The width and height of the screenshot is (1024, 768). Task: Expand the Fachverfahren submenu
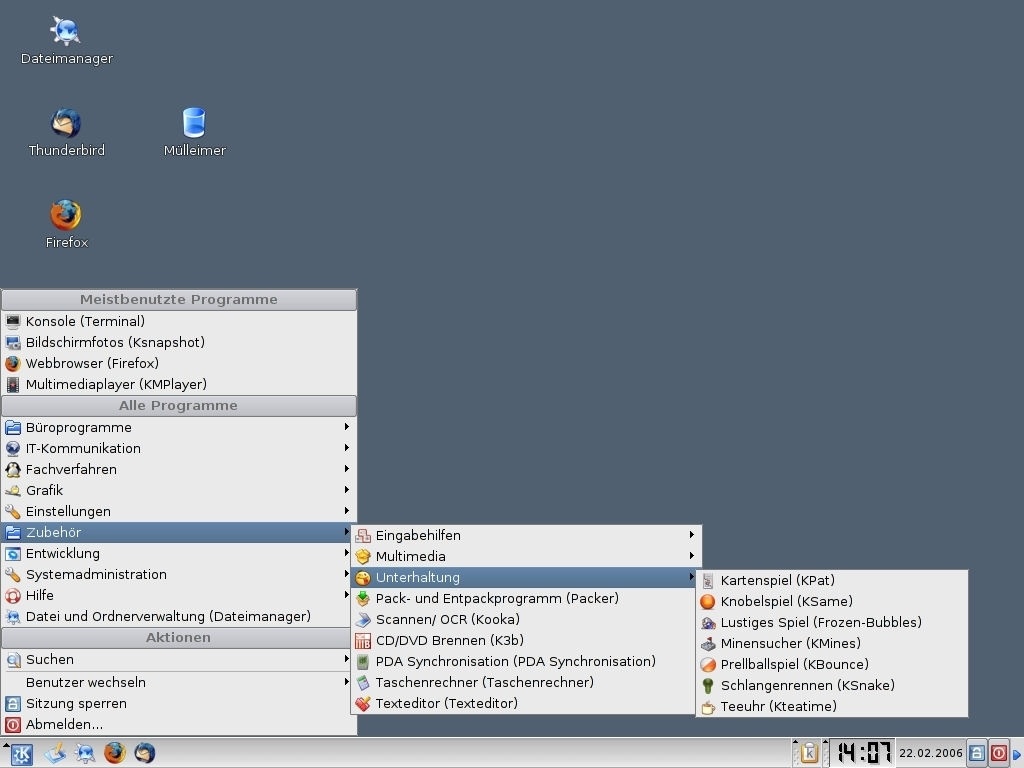click(x=179, y=469)
